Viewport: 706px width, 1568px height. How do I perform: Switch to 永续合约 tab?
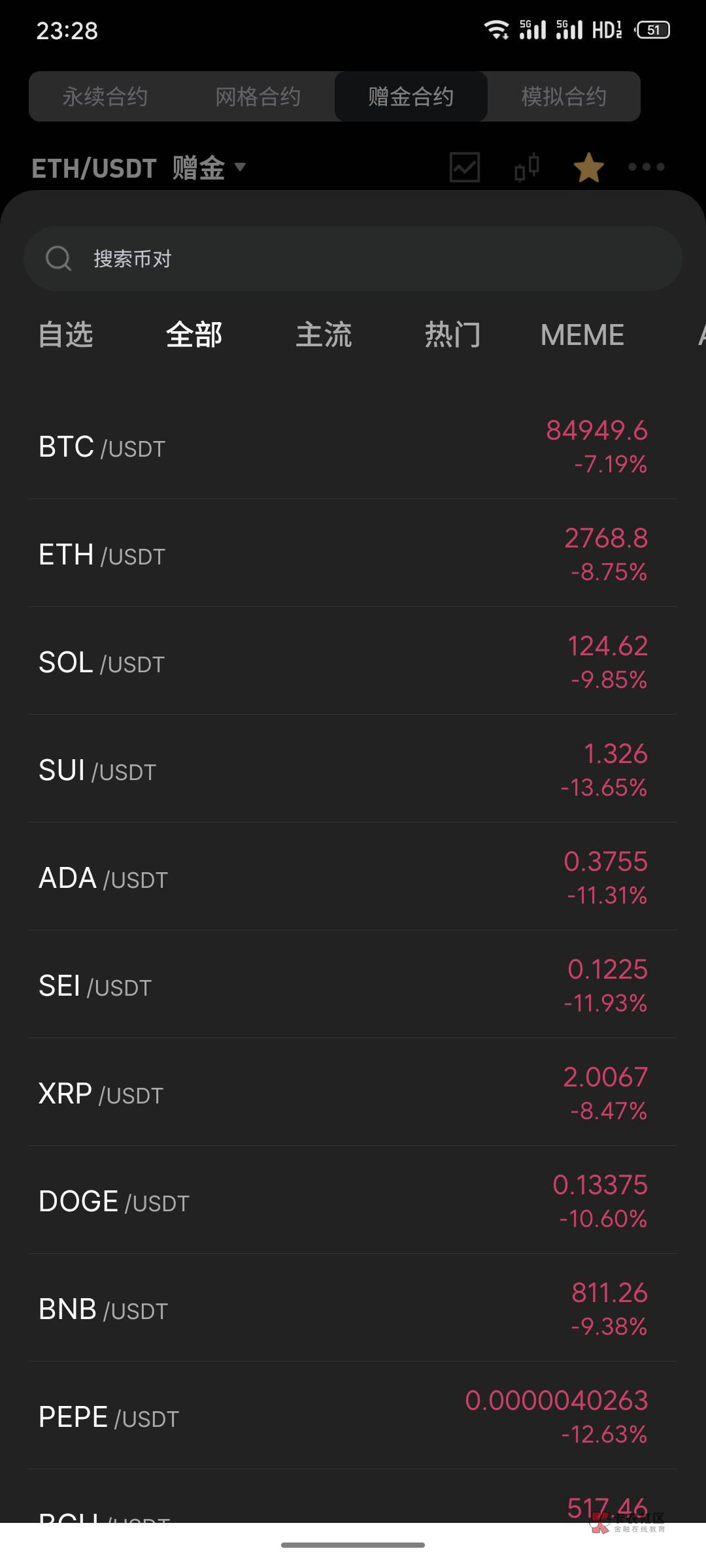[105, 97]
